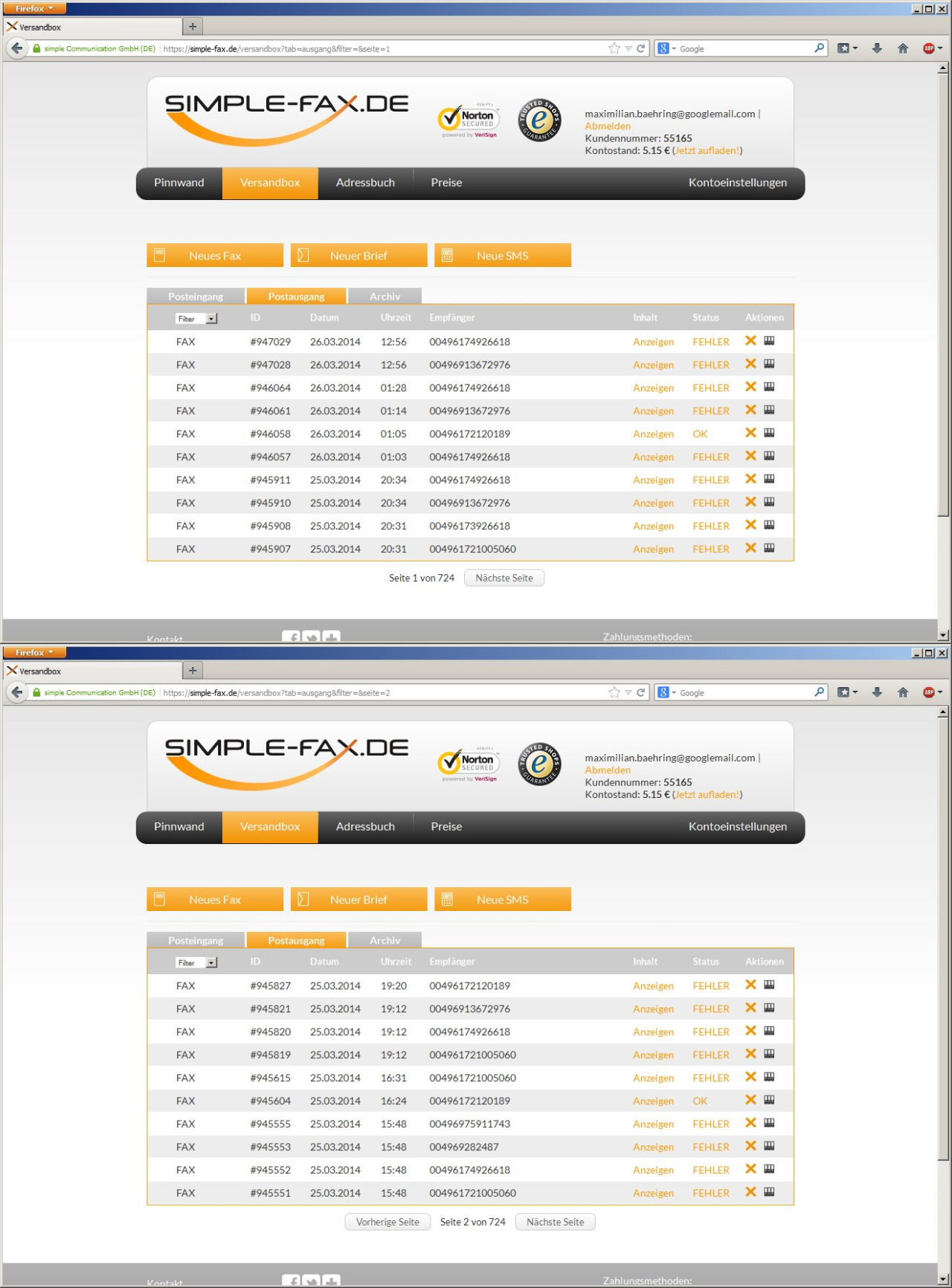Expand Filter dropdown above fax #945827
The width and height of the screenshot is (952, 1288).
pyautogui.click(x=211, y=963)
